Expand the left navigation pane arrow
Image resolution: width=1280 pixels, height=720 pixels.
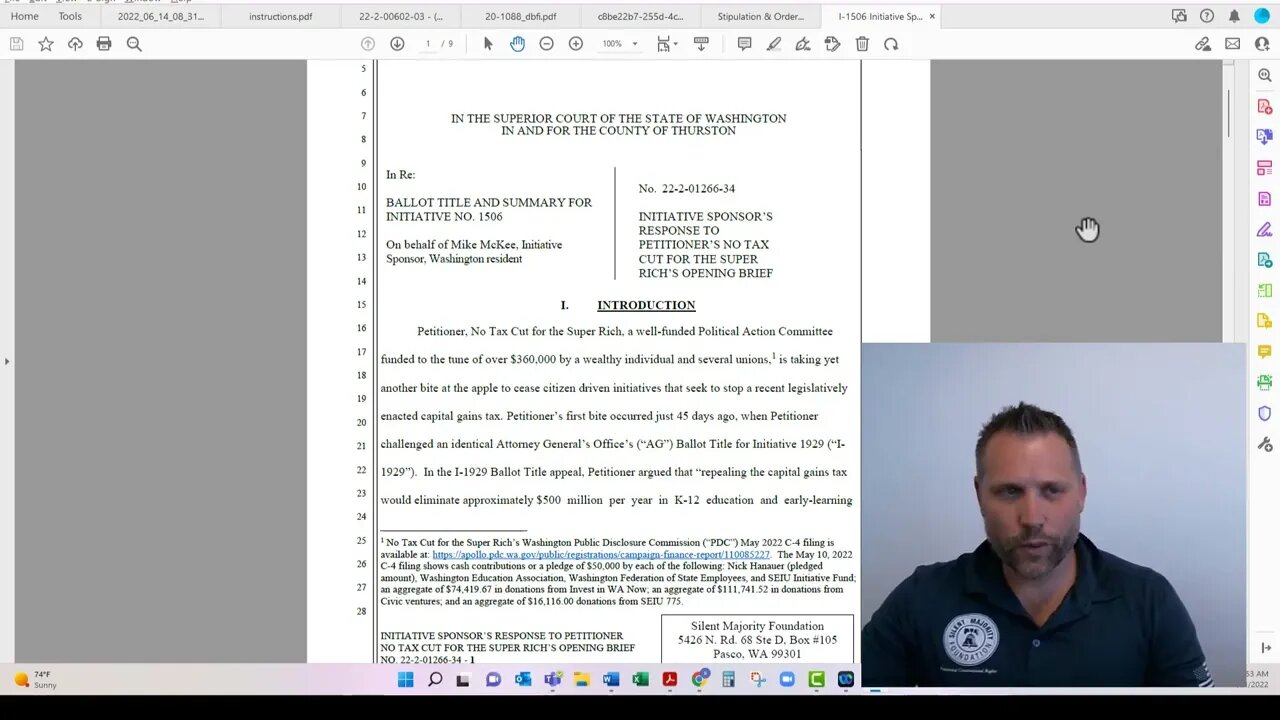click(7, 361)
